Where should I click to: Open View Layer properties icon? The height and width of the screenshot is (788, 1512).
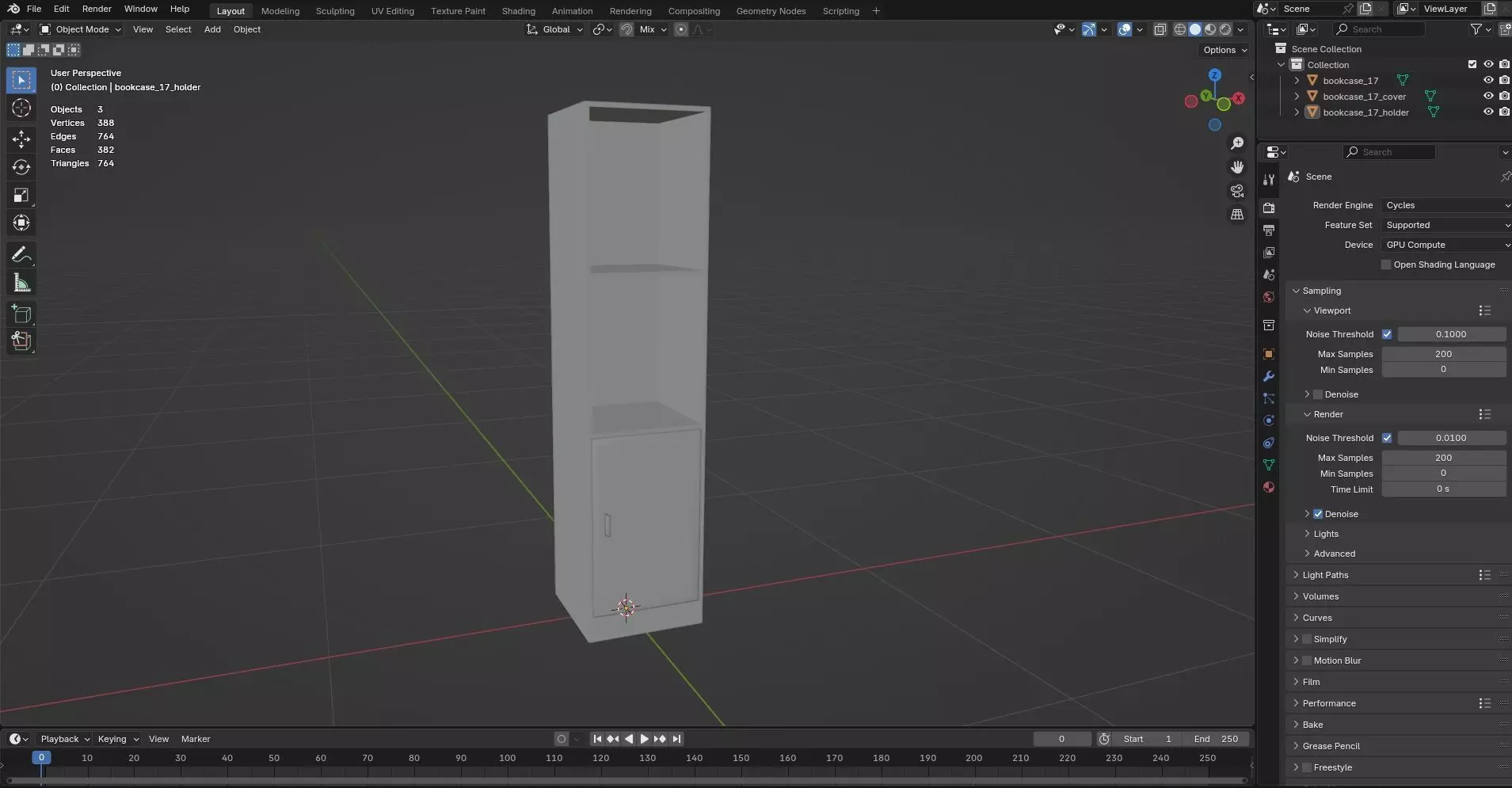(1269, 253)
